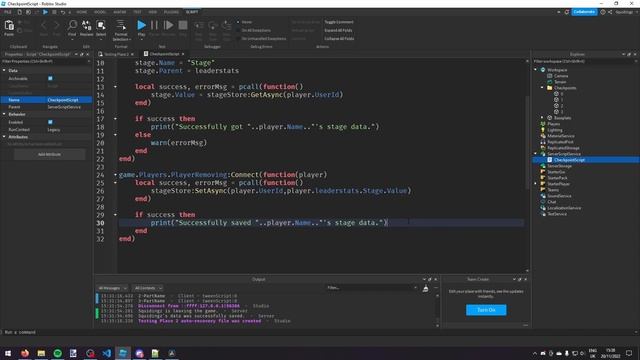
Task: Click the Output Filter input field
Action: [x=371, y=288]
